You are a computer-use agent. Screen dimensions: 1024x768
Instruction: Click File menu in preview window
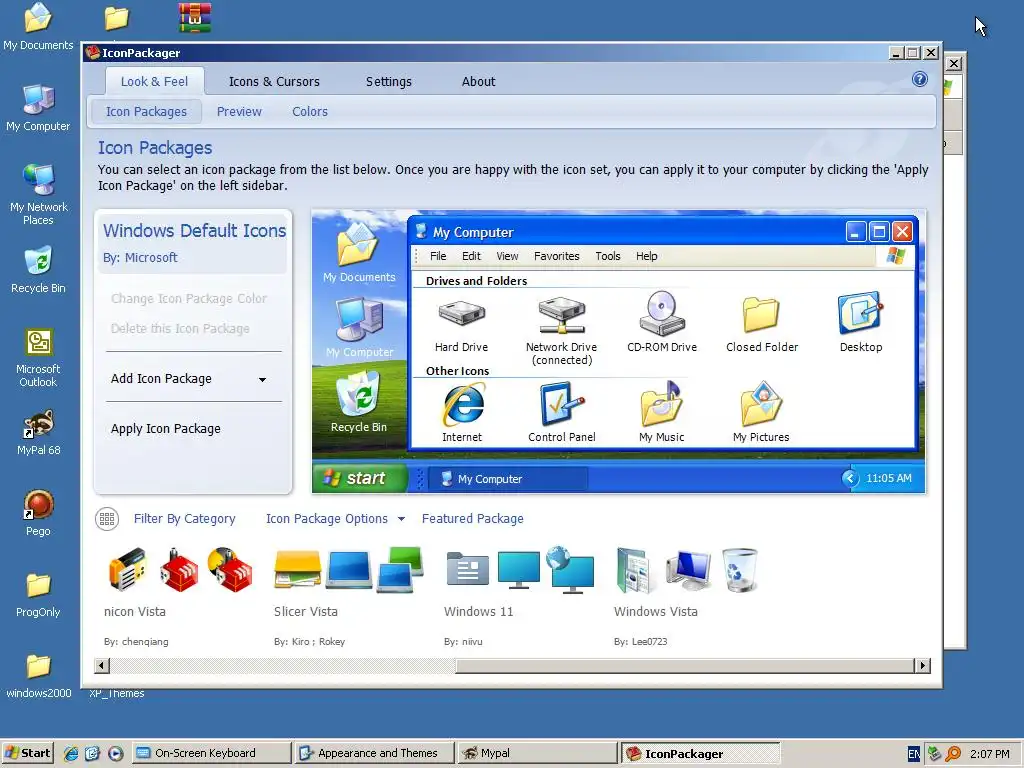pyautogui.click(x=438, y=256)
